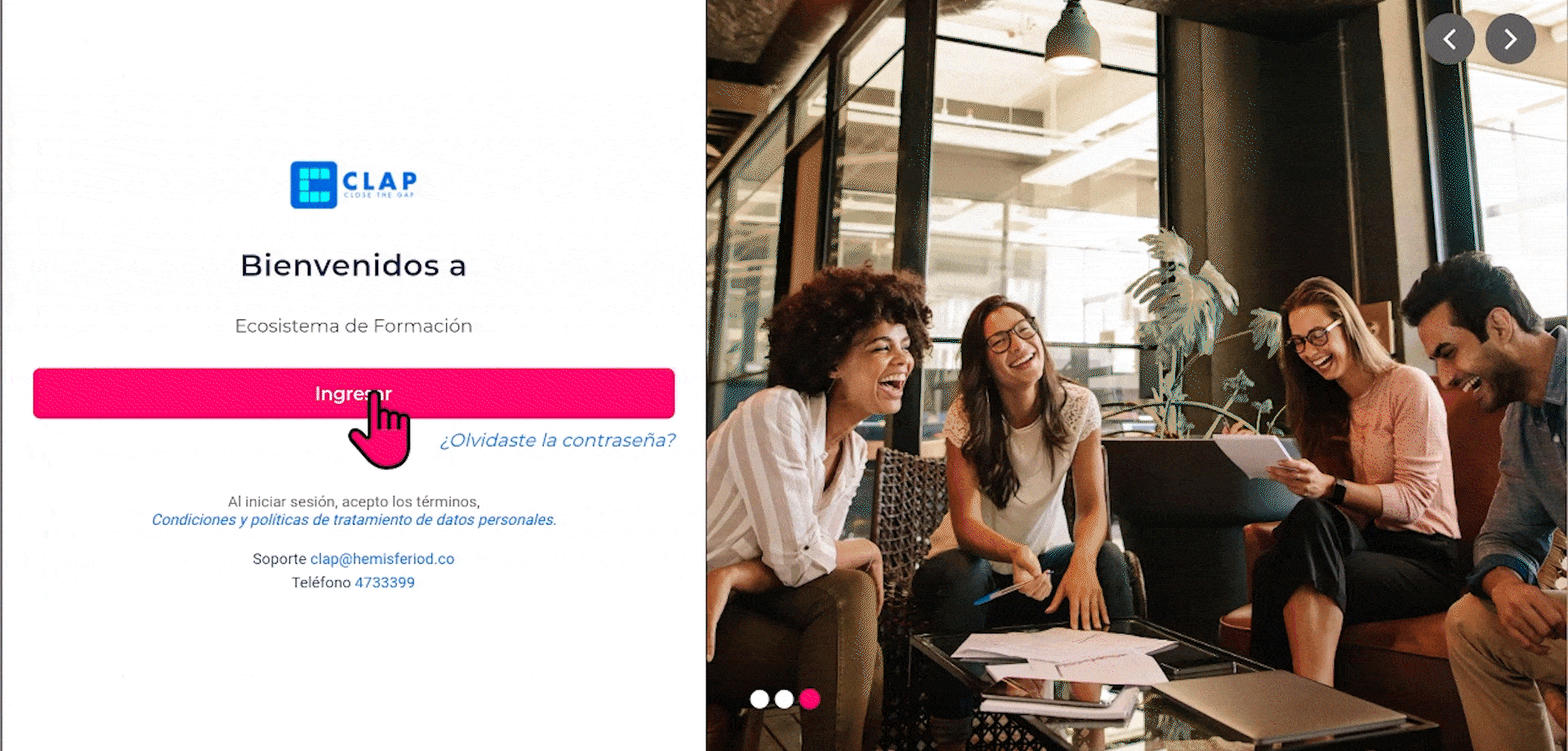Open the ¿Olvidaste la contraseña? link
Image resolution: width=1568 pixels, height=751 pixels.
pos(558,440)
